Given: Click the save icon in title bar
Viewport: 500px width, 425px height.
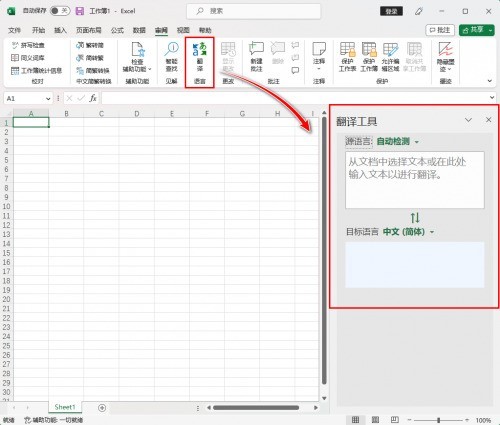Looking at the screenshot, I should pos(80,11).
